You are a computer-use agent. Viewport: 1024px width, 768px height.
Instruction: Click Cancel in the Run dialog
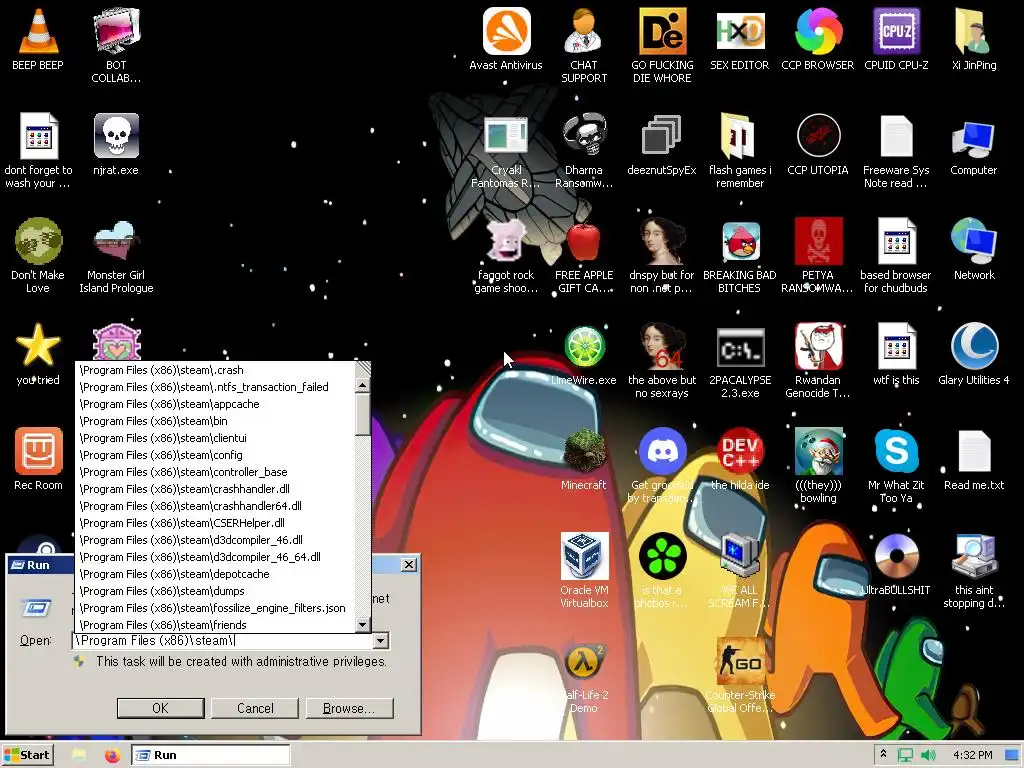coord(255,709)
